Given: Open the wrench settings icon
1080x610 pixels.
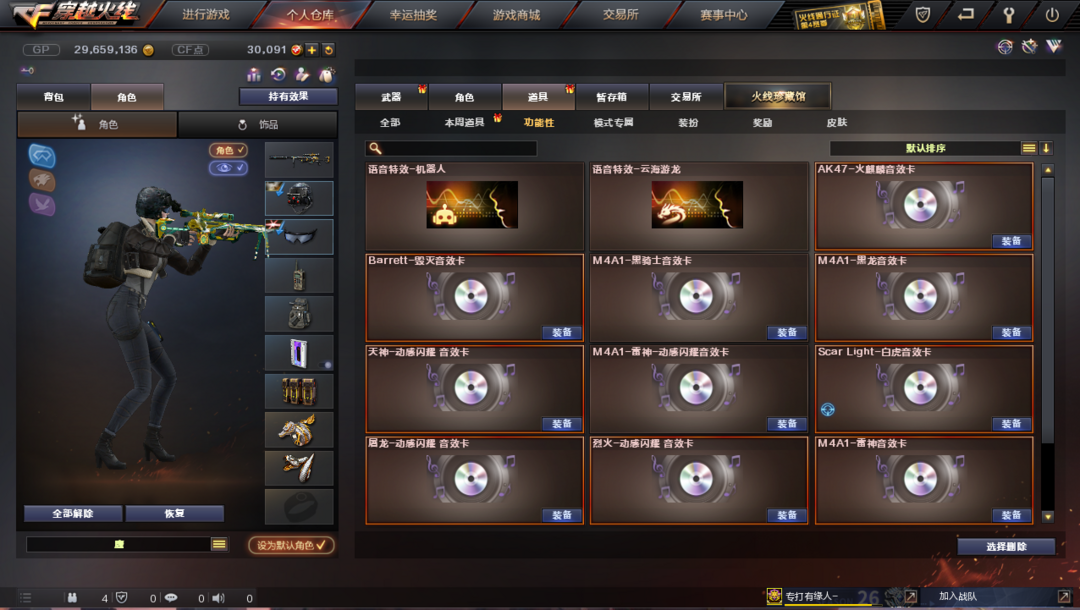Looking at the screenshot, I should (1008, 14).
